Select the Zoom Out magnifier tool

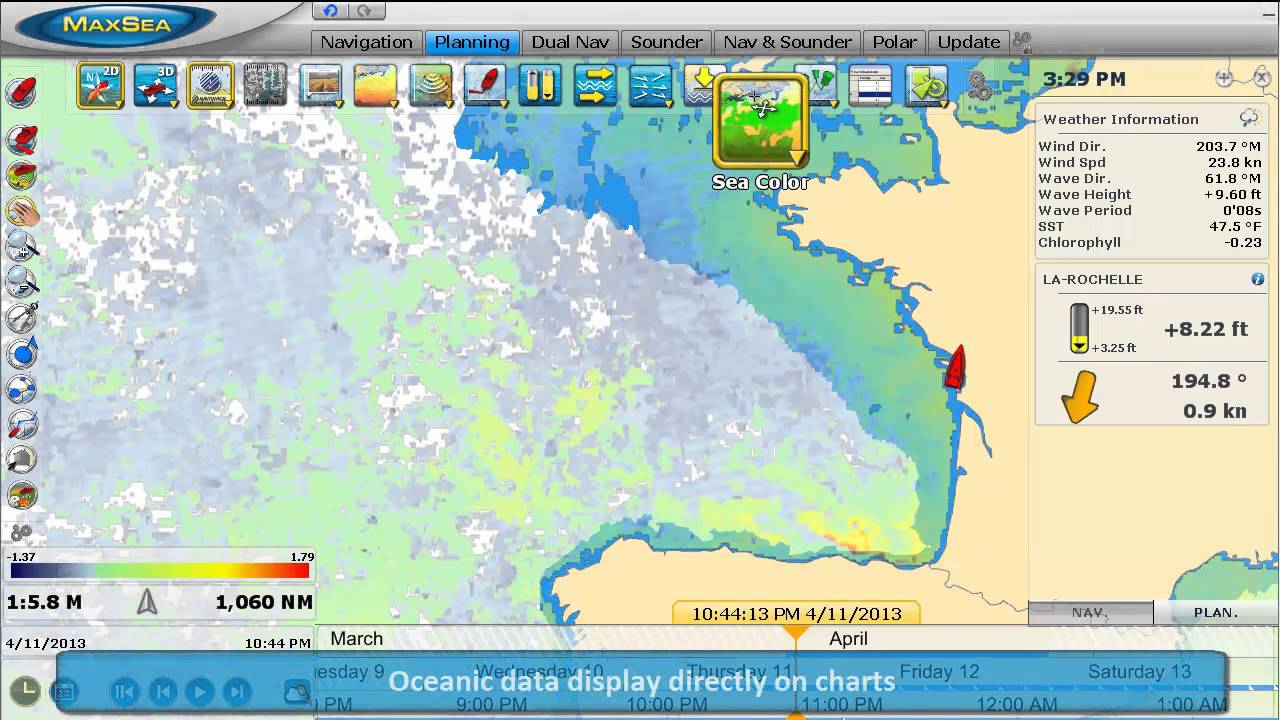(x=22, y=283)
